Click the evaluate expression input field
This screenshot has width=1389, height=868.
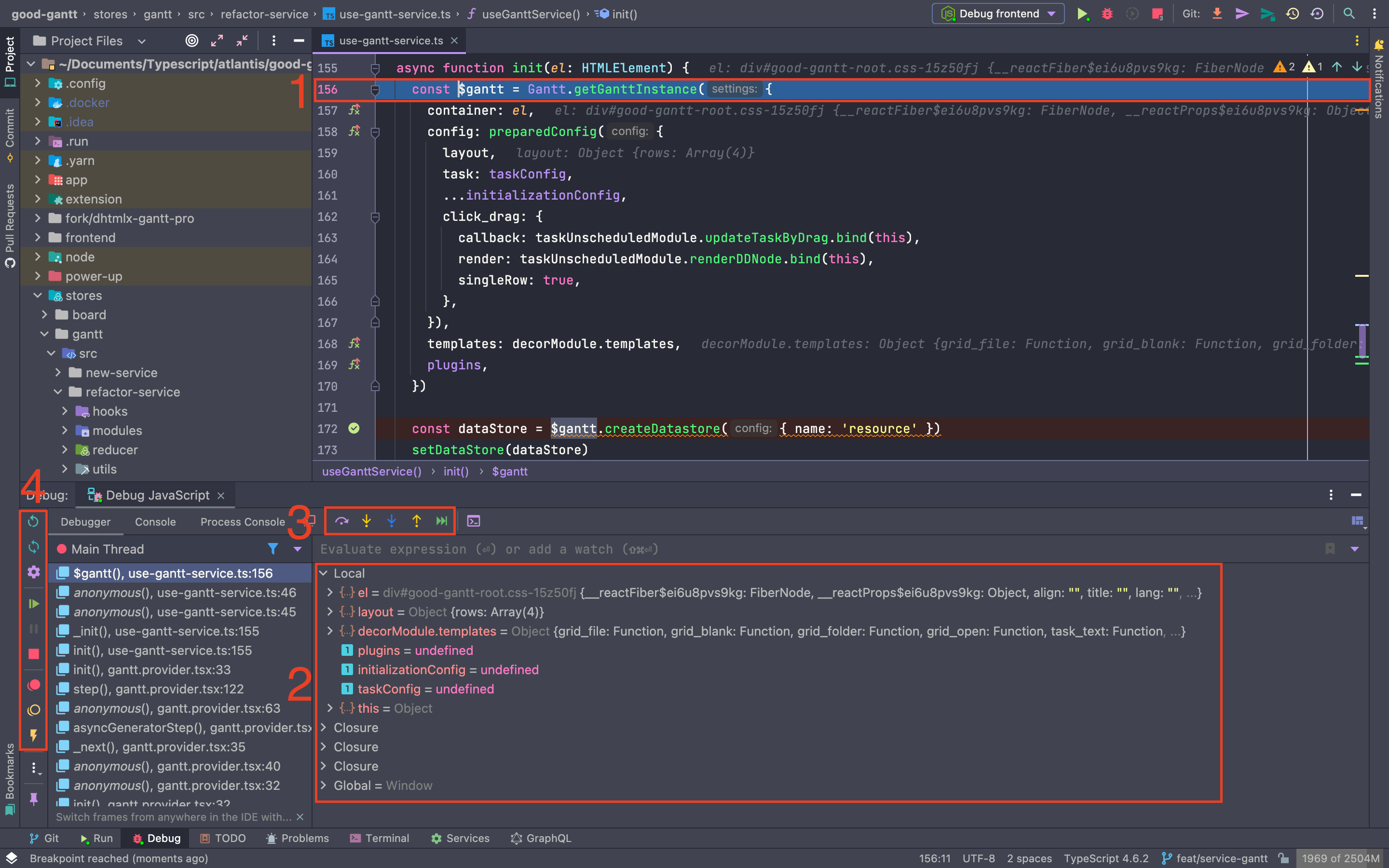pyautogui.click(x=815, y=549)
